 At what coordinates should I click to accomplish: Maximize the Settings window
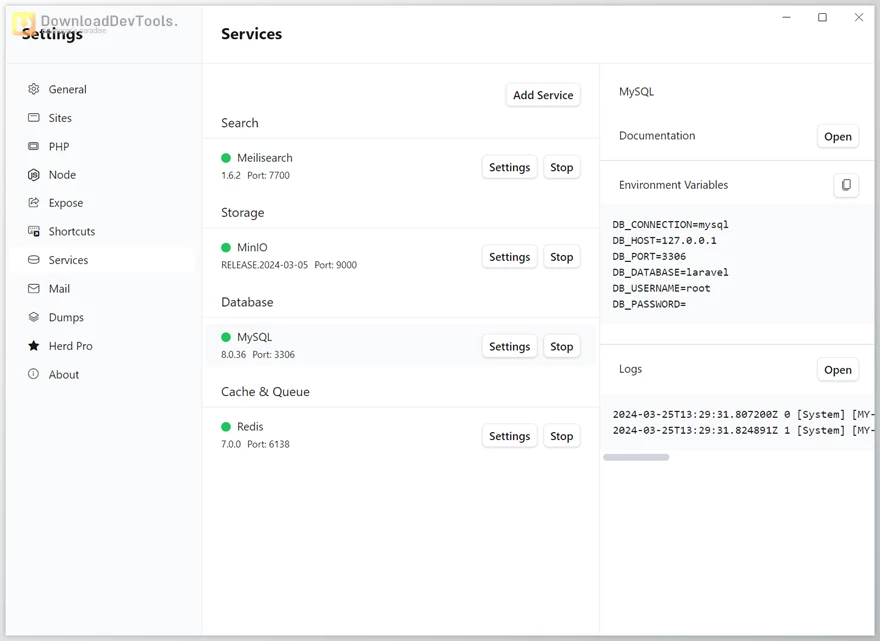(822, 17)
